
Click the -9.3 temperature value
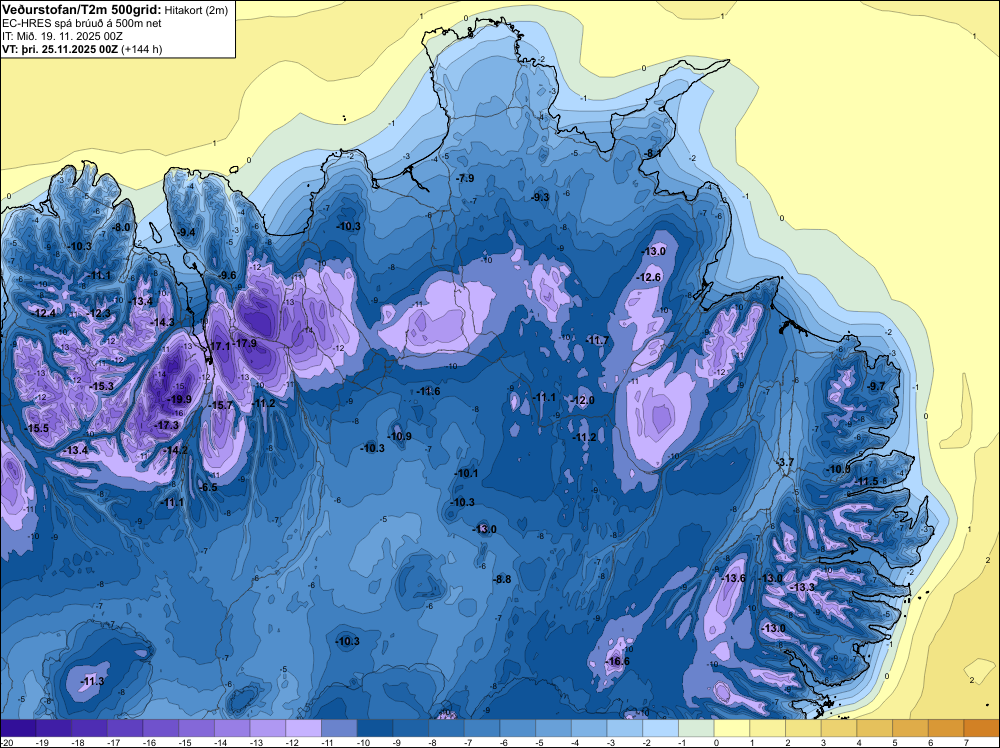(x=540, y=197)
